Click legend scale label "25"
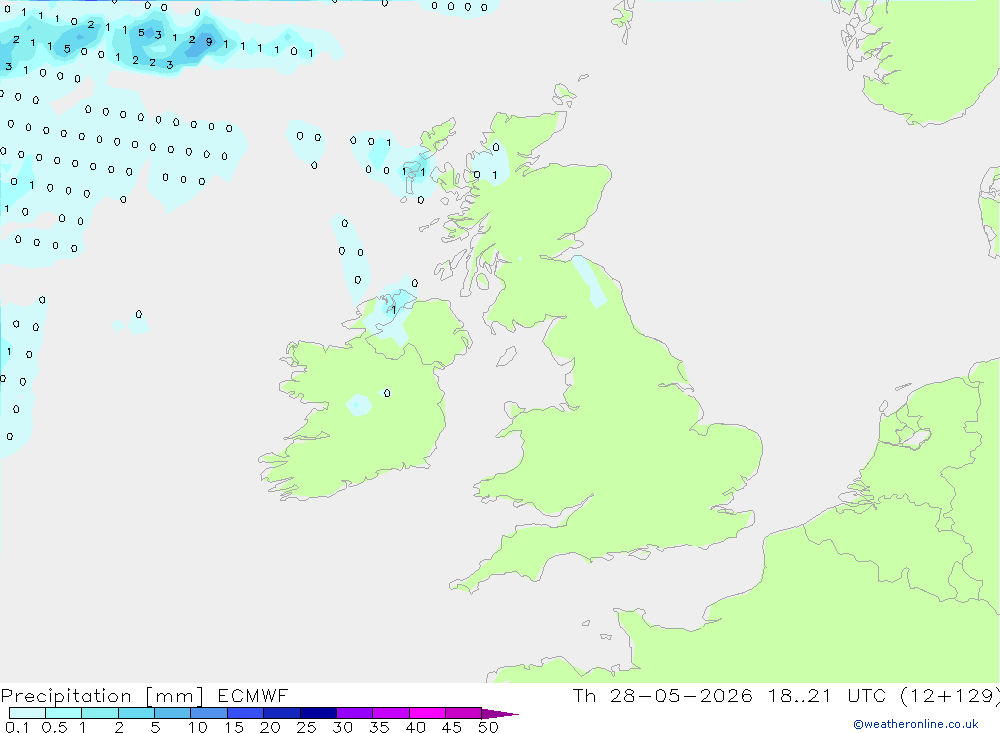 tap(307, 727)
